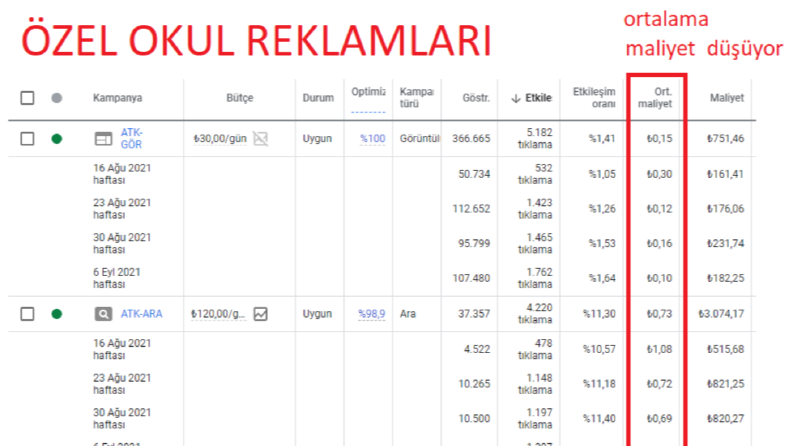
Task: Select cost value ₺3.074,17
Action: tap(721, 314)
